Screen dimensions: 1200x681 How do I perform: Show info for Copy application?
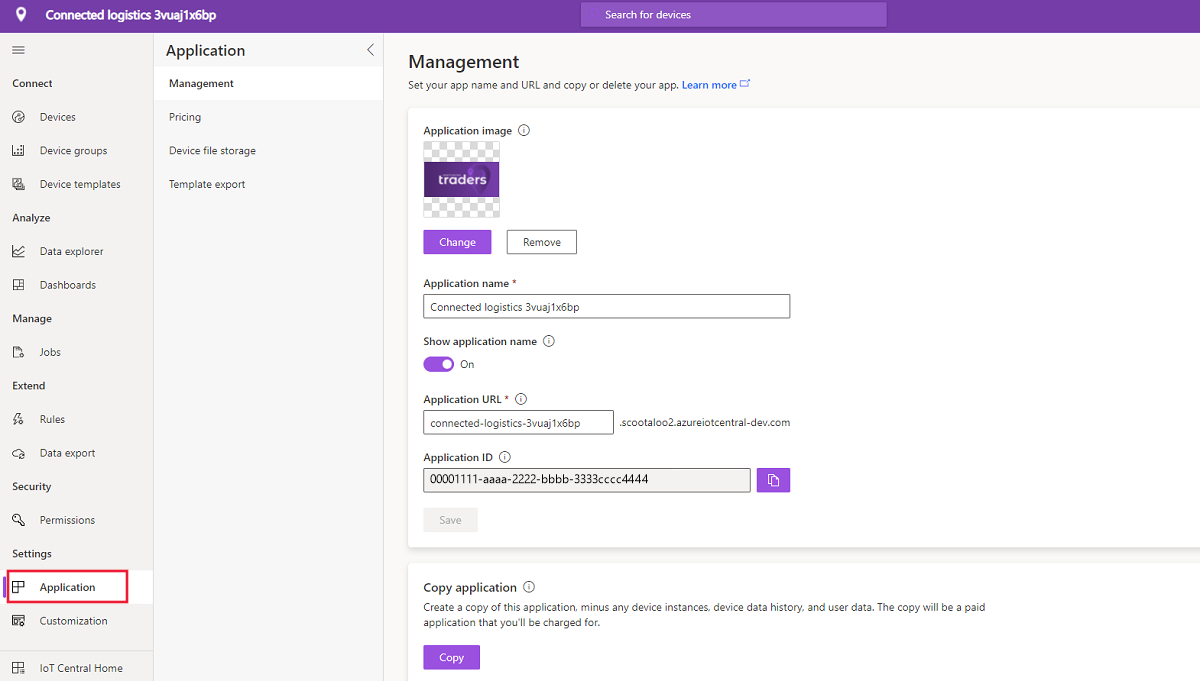[529, 587]
